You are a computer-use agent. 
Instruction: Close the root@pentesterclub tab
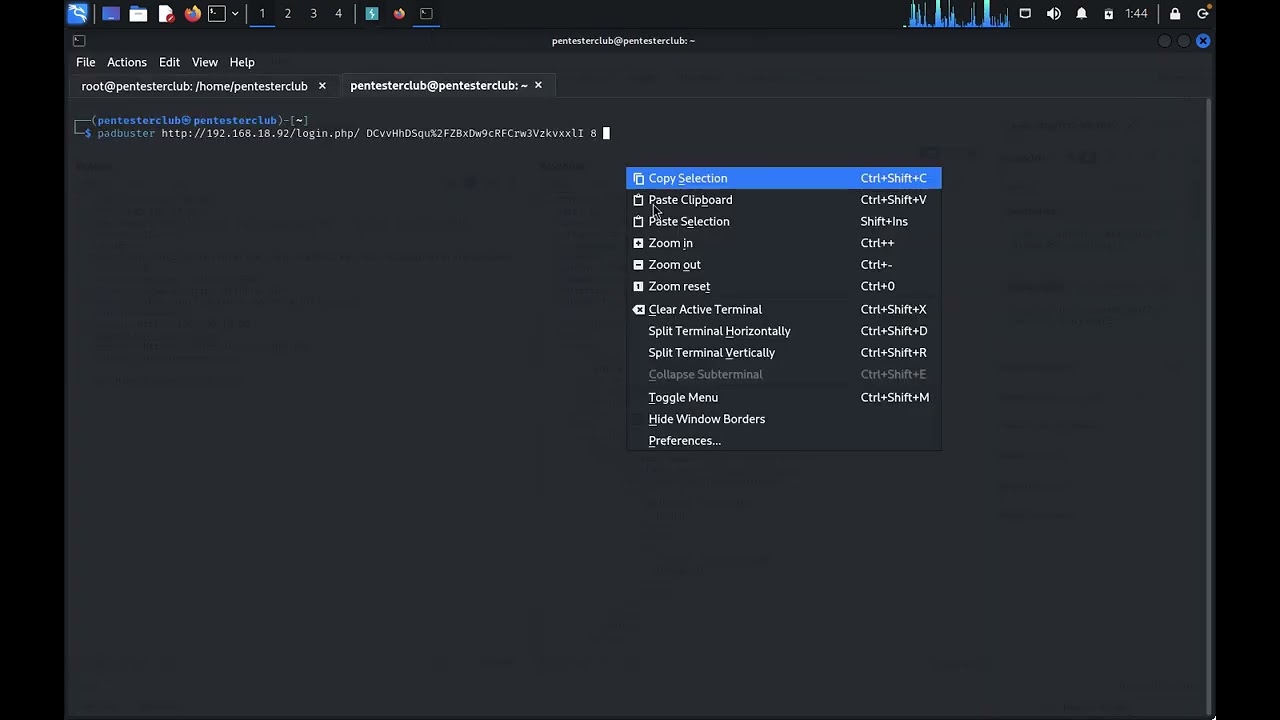click(322, 86)
